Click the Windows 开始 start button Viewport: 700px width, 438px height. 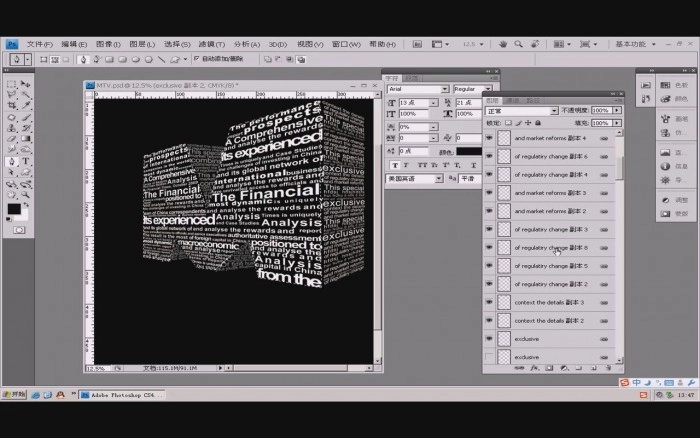pos(16,395)
